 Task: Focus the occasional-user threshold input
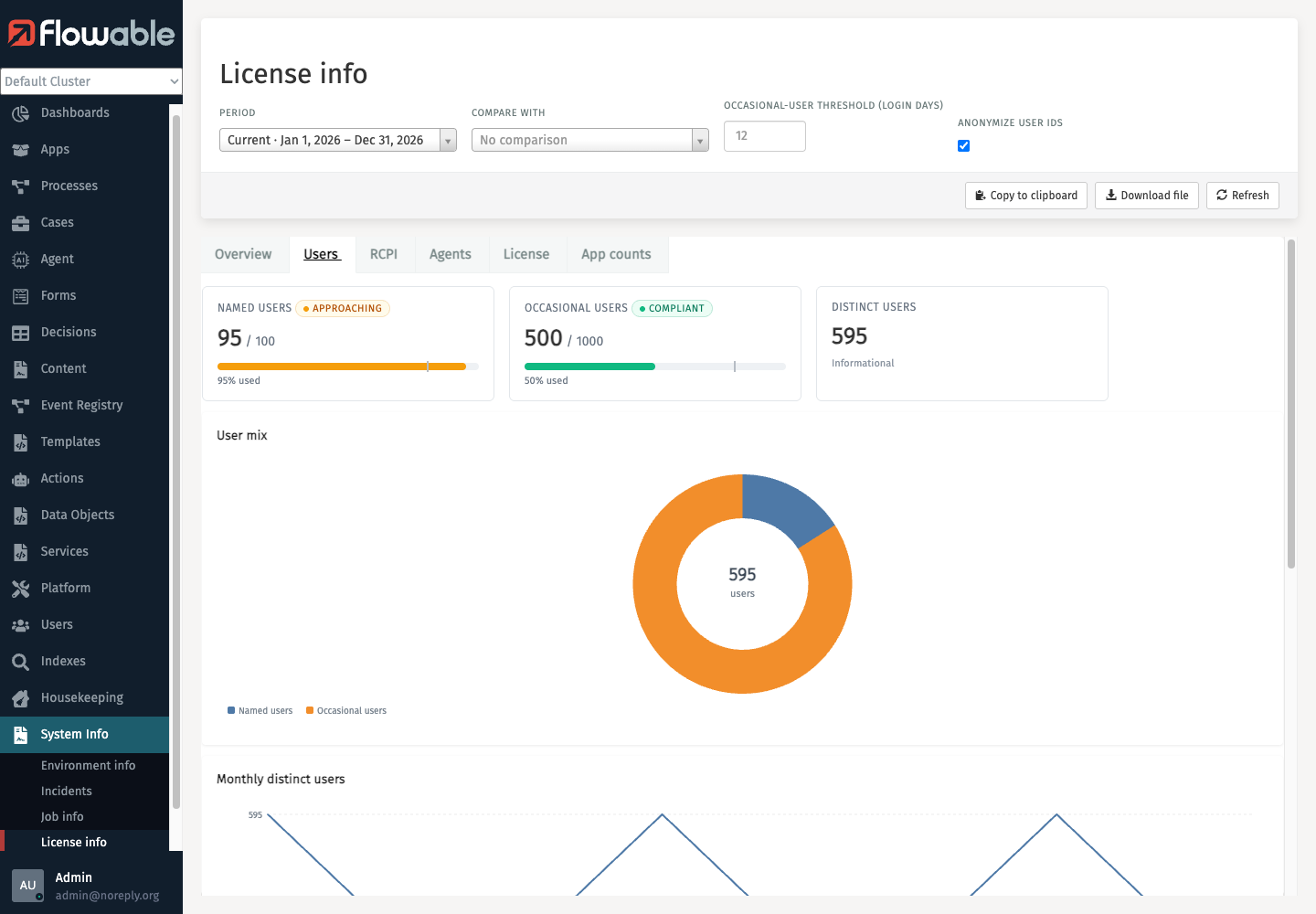point(765,136)
